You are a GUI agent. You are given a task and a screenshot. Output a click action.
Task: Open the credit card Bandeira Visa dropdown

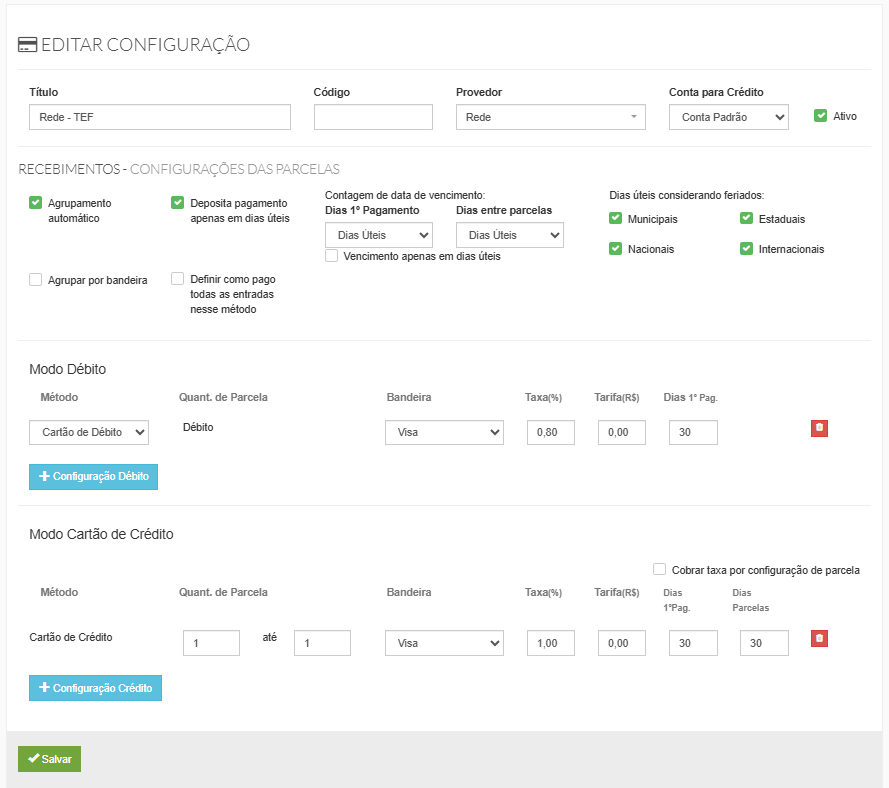pyautogui.click(x=444, y=643)
